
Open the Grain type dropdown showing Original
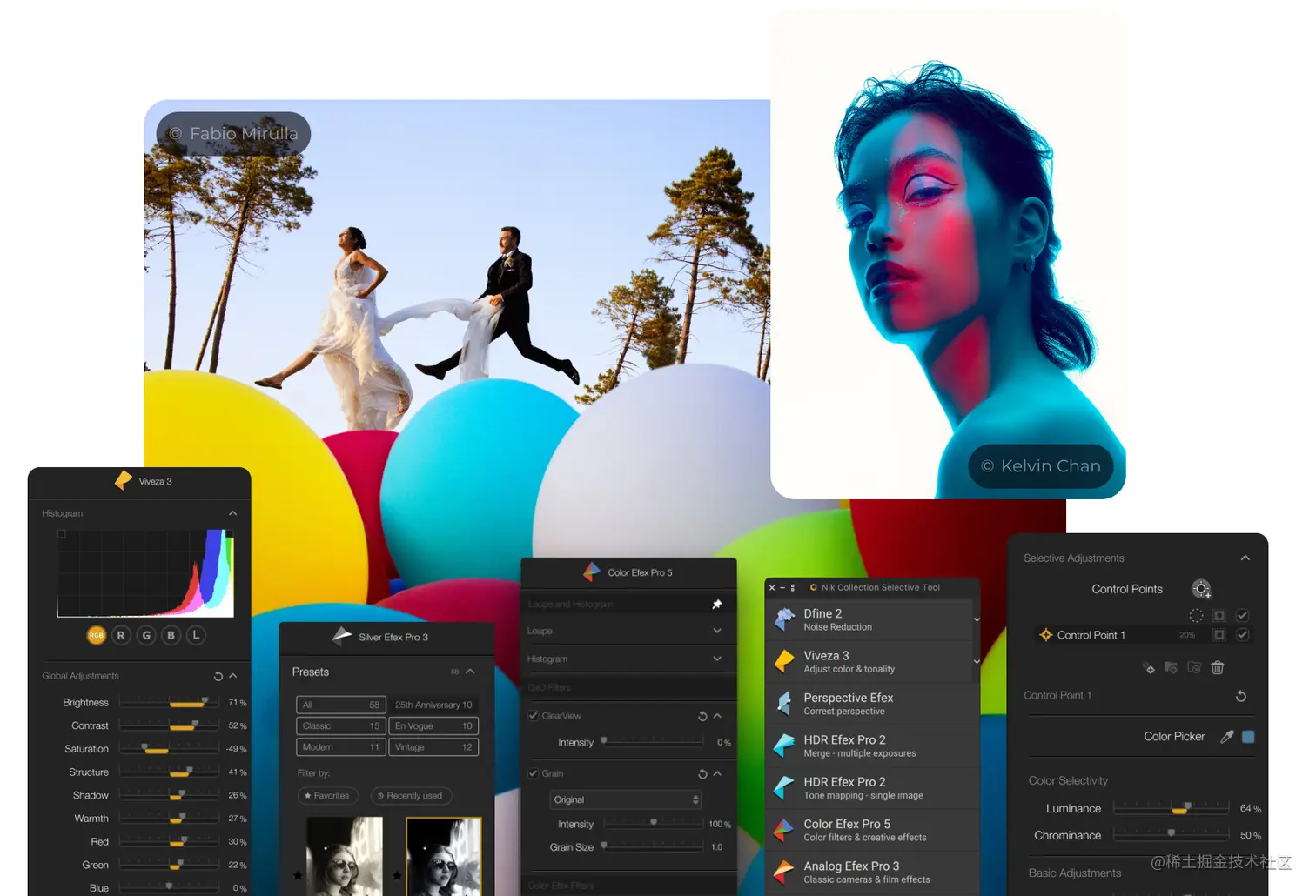(x=625, y=799)
